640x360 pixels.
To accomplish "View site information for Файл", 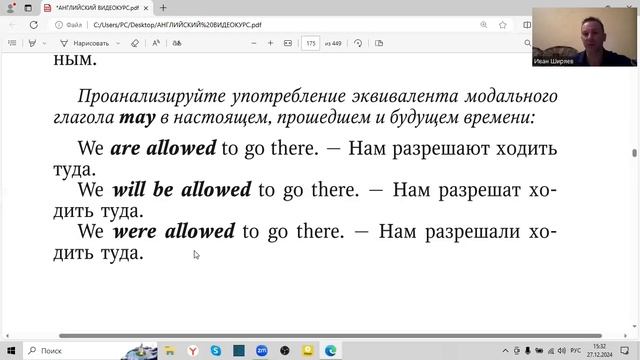I will click(69, 25).
